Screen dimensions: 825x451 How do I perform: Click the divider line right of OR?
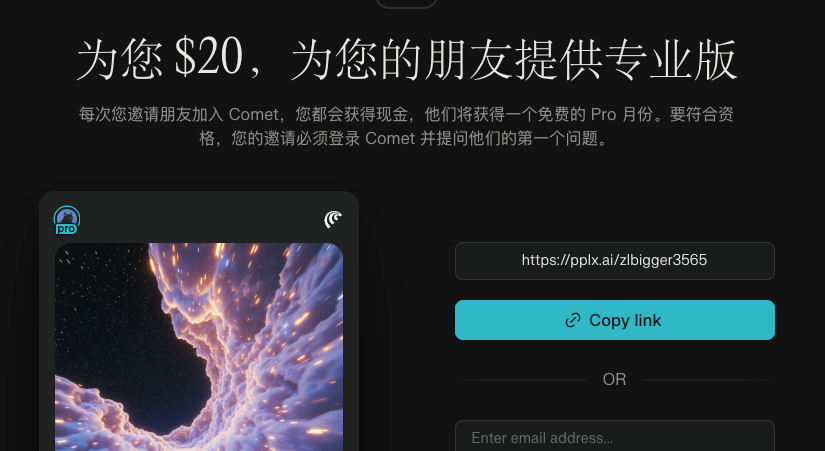coord(707,379)
